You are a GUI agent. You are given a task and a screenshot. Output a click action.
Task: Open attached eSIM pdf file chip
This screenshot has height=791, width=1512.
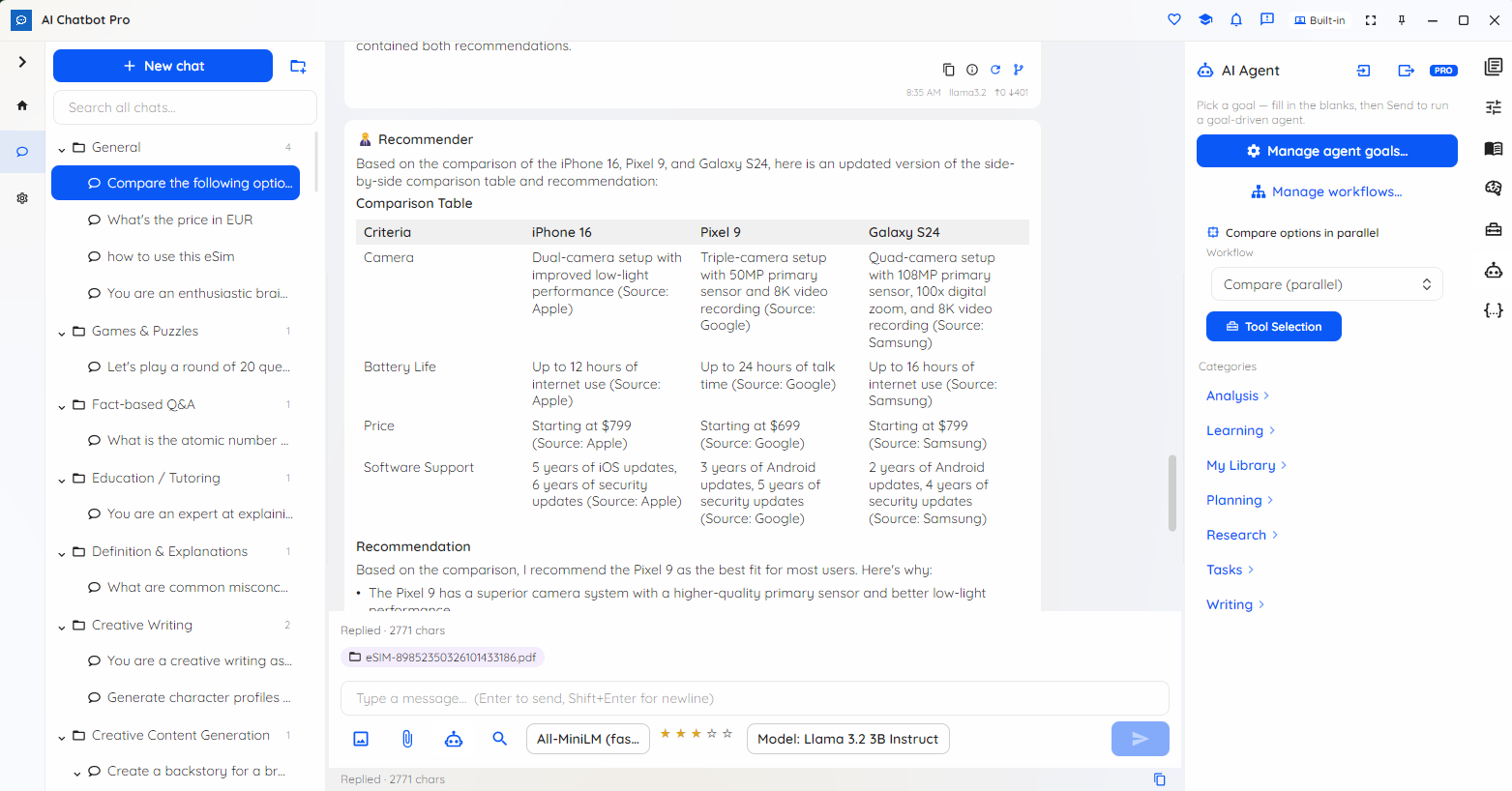point(443,658)
